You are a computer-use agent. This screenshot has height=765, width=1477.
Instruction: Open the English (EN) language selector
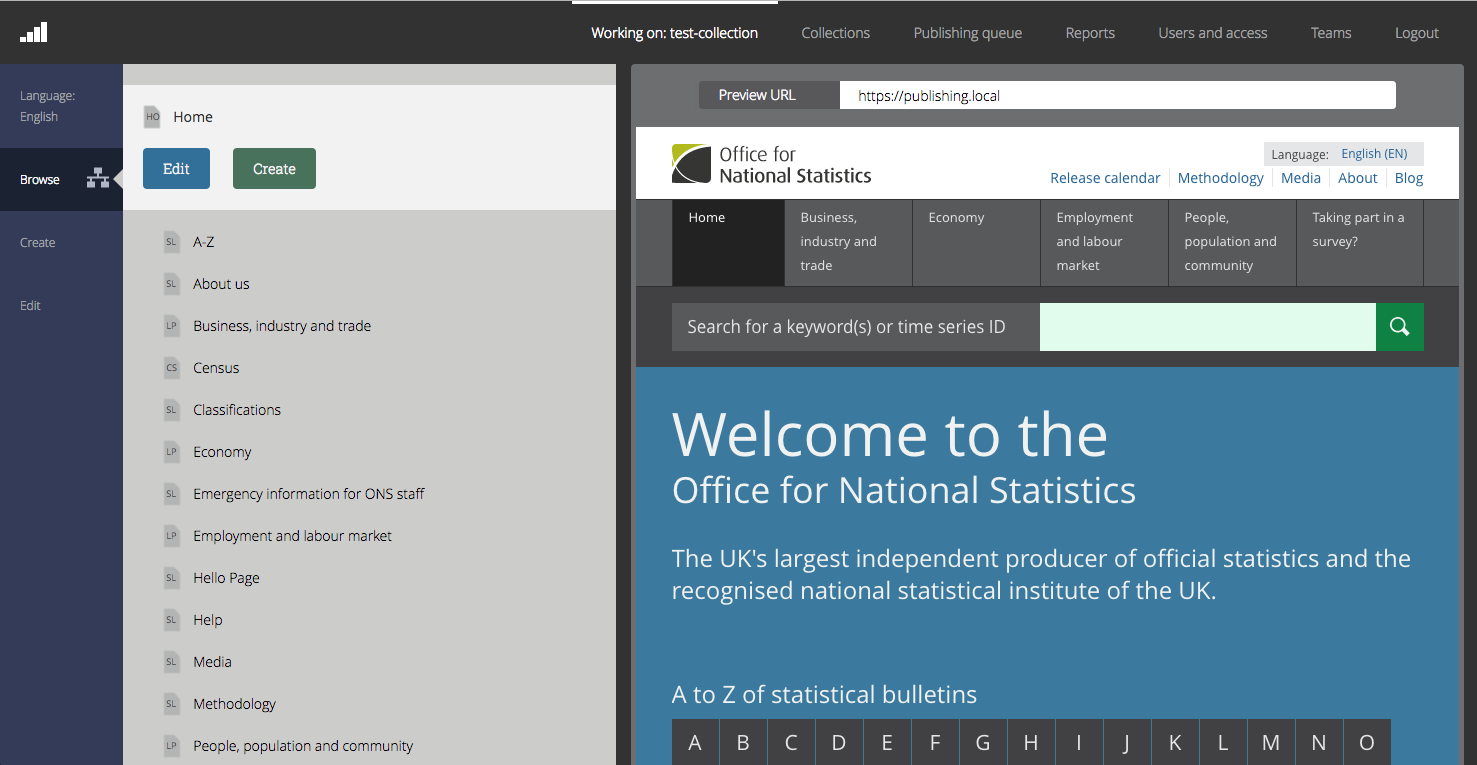coord(1374,154)
